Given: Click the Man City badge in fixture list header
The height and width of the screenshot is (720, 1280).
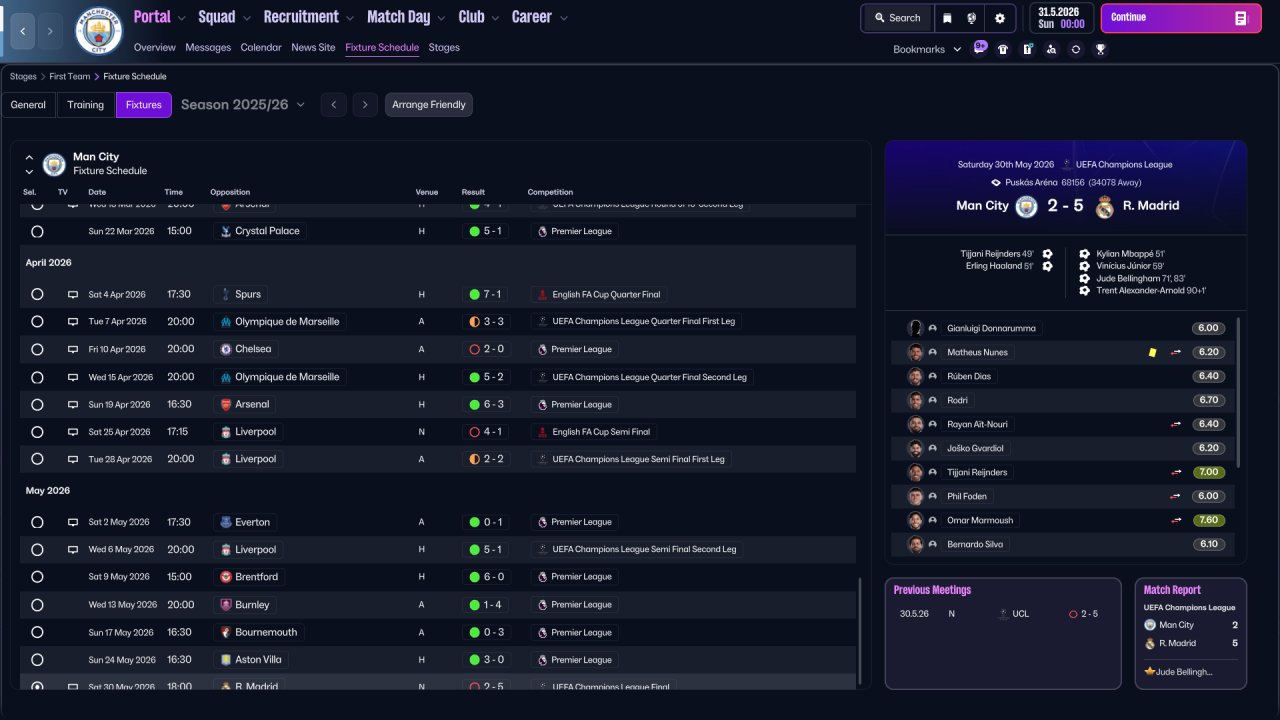Looking at the screenshot, I should point(54,164).
